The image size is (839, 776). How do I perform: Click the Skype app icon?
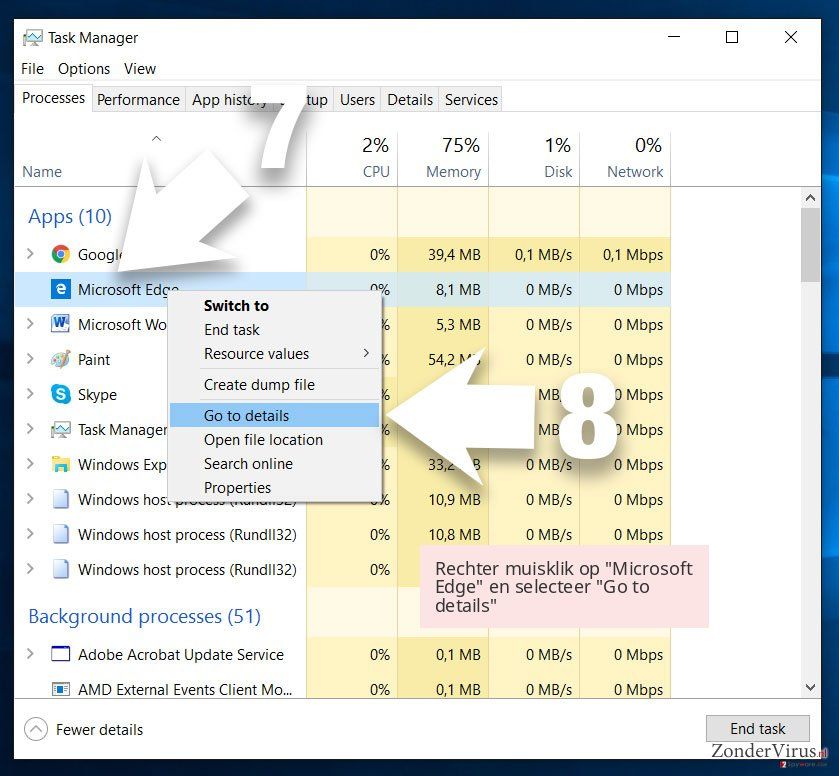click(60, 394)
